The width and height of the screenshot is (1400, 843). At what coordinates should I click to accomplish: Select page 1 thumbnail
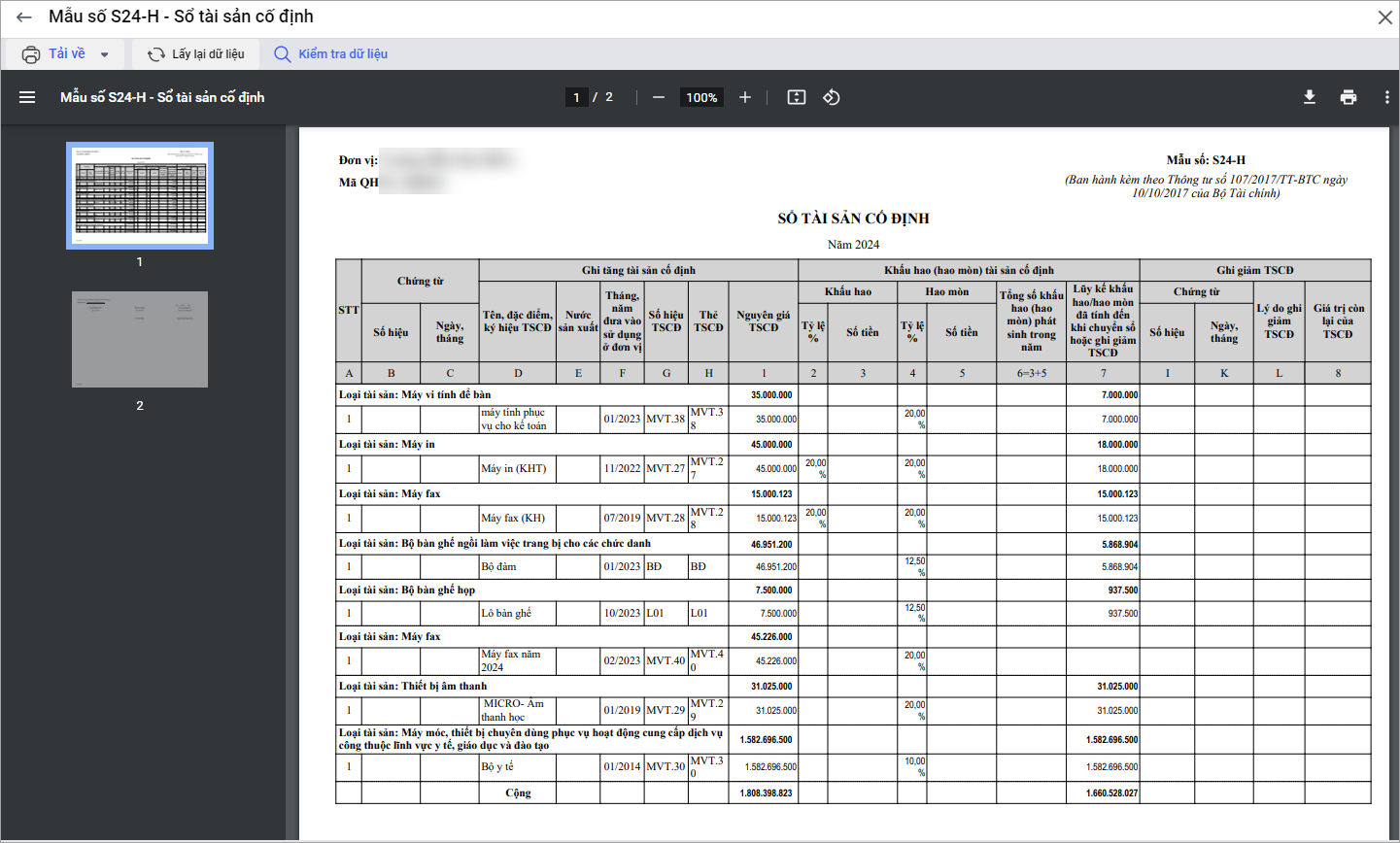pyautogui.click(x=140, y=196)
